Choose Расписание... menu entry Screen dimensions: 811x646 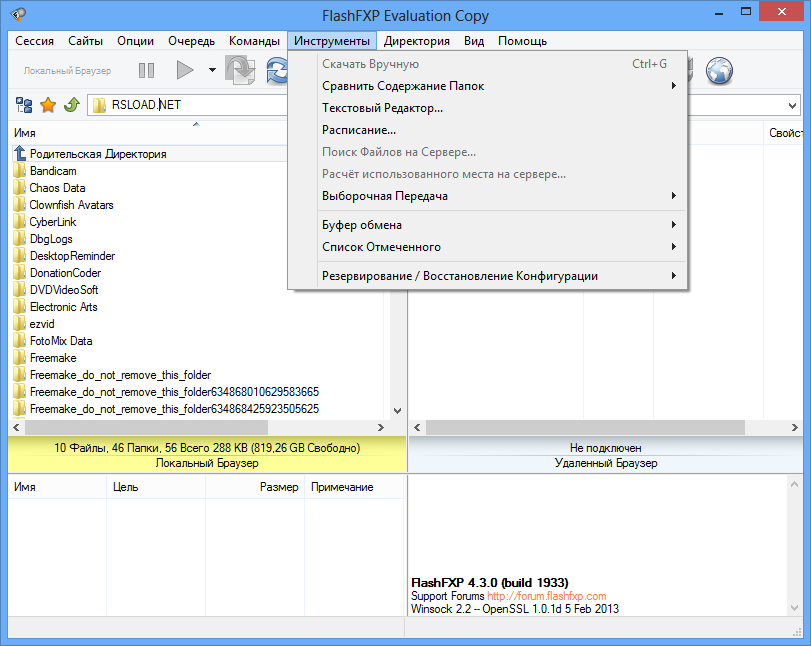[488, 130]
